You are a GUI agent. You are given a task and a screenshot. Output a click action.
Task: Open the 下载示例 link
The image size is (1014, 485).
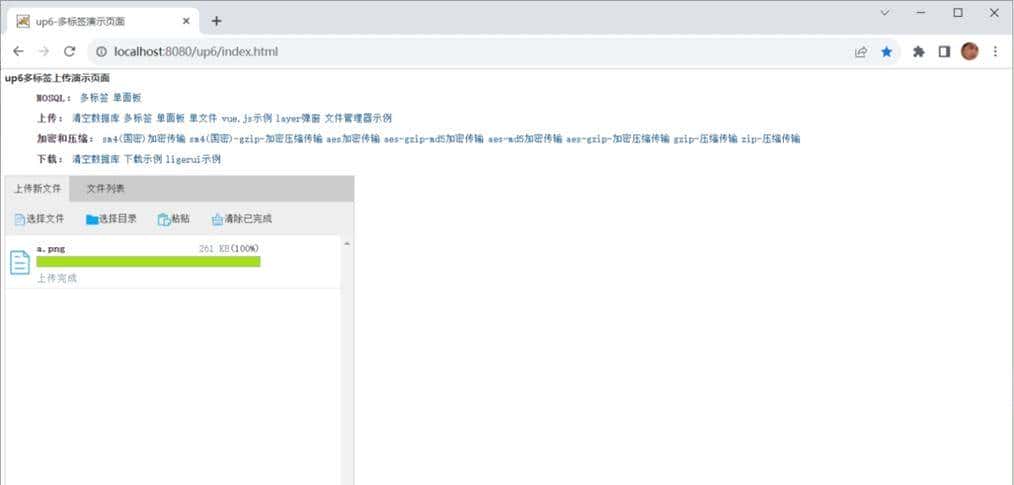(x=143, y=159)
